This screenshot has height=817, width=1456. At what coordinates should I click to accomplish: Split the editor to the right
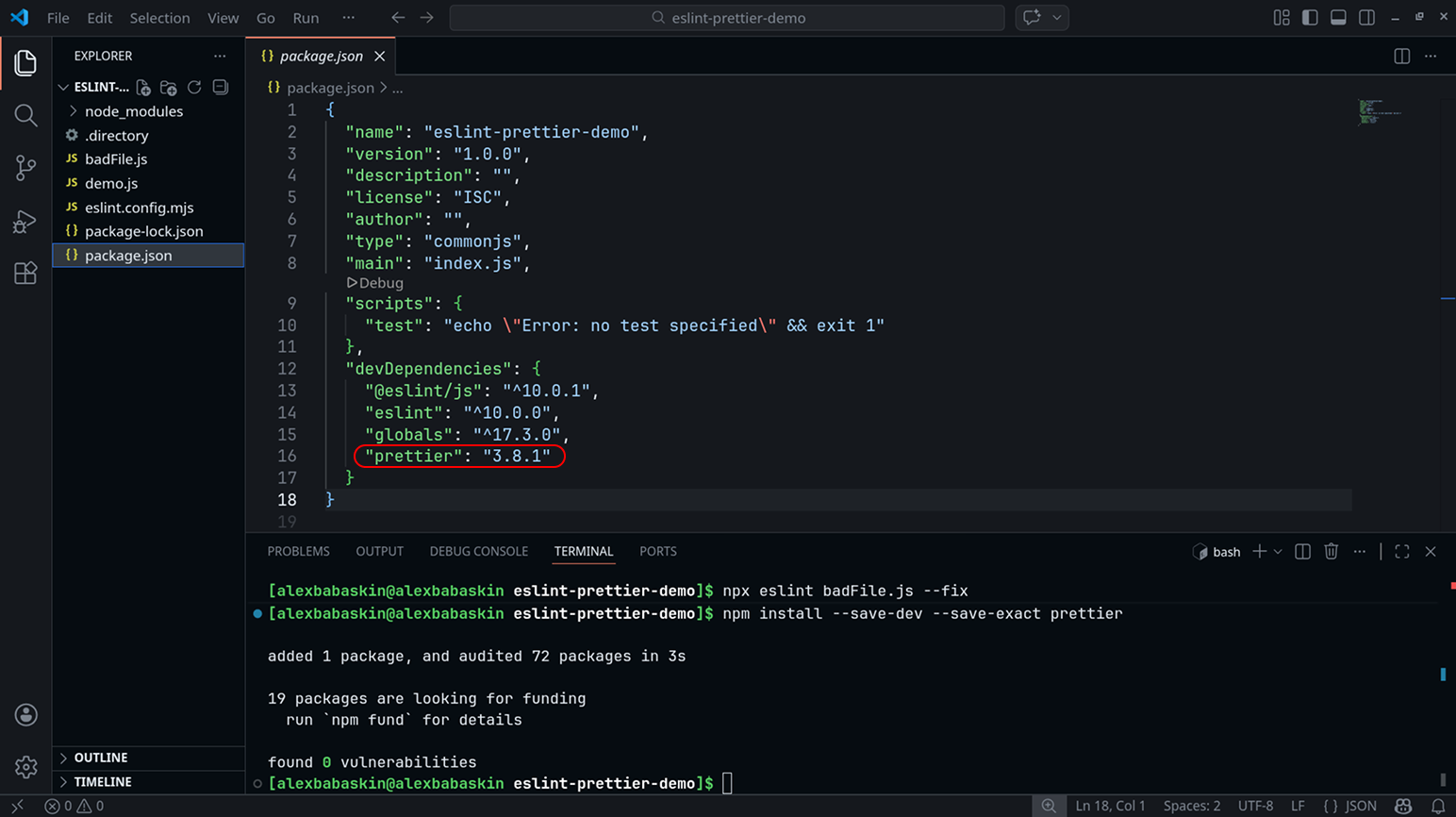1401,56
